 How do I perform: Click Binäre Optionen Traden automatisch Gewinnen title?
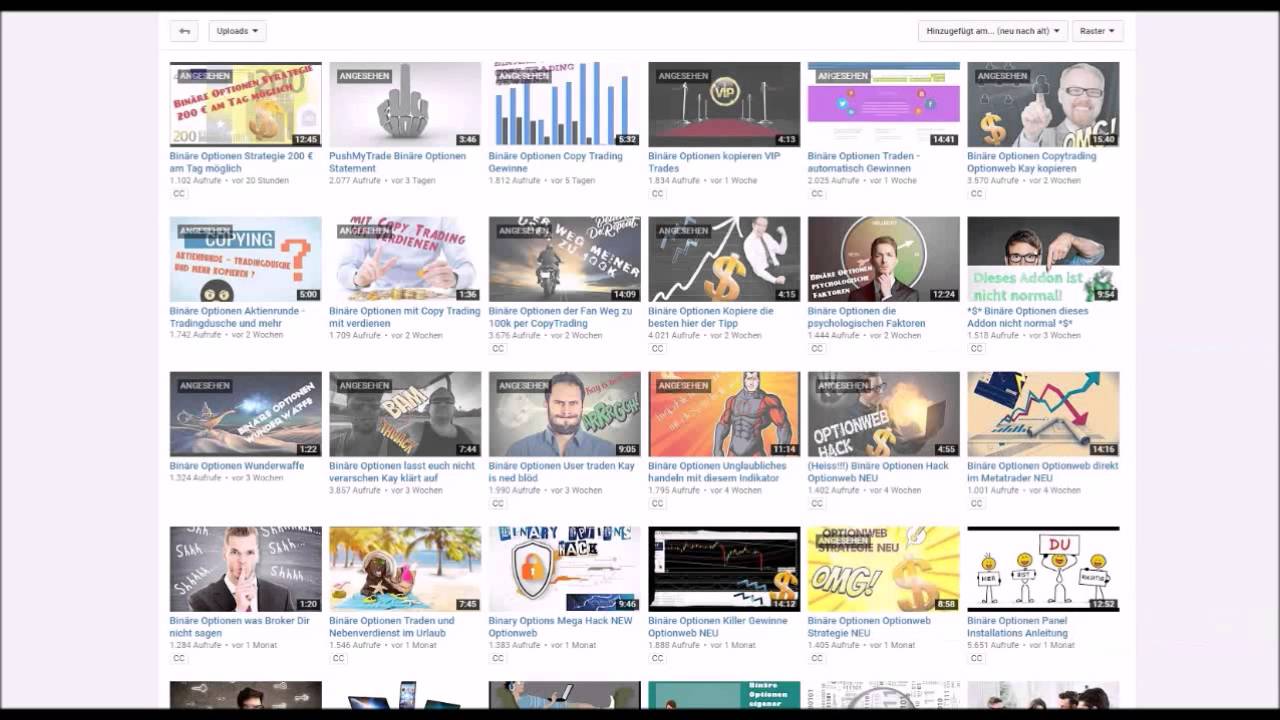864,162
